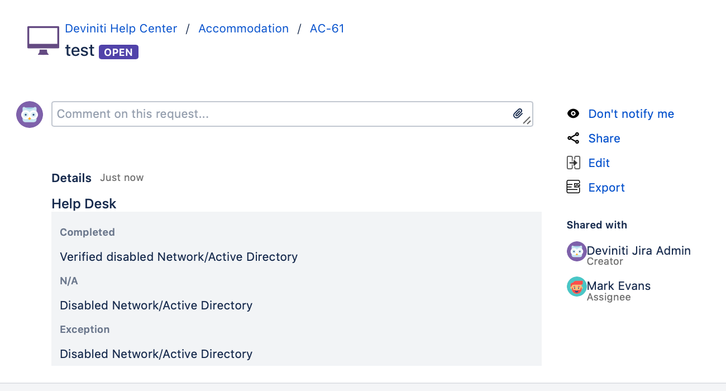
Task: Click the comment box resize handle
Action: click(x=527, y=121)
